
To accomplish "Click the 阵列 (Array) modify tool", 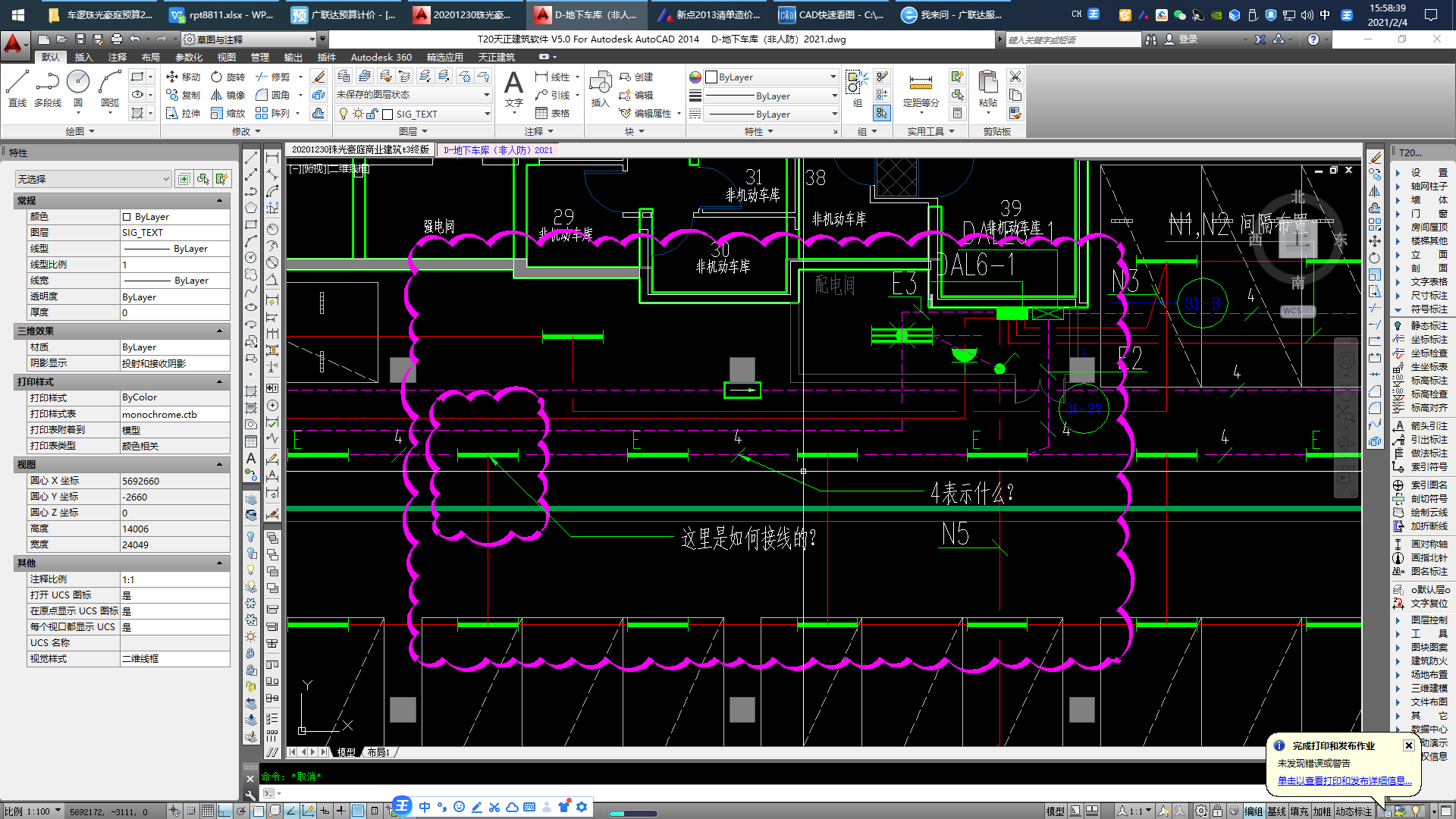I will pos(273,113).
